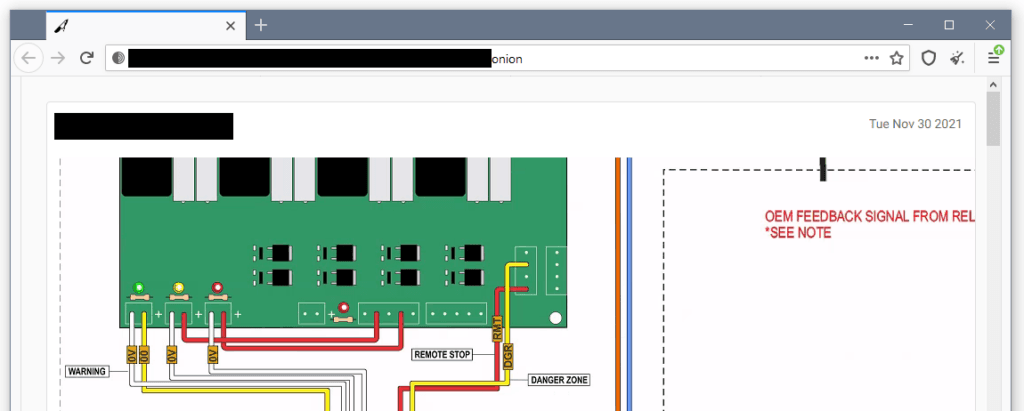Viewport: 1024px width, 411px height.
Task: Click the REMOTE STOP label in diagram
Action: tap(441, 354)
